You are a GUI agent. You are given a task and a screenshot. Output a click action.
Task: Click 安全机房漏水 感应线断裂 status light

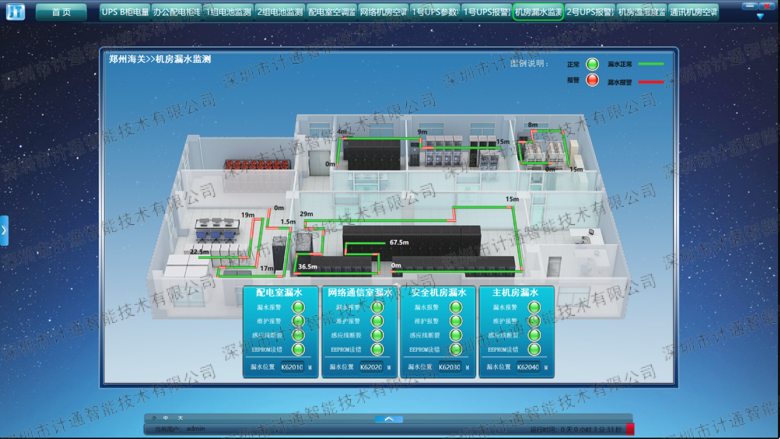(x=456, y=335)
